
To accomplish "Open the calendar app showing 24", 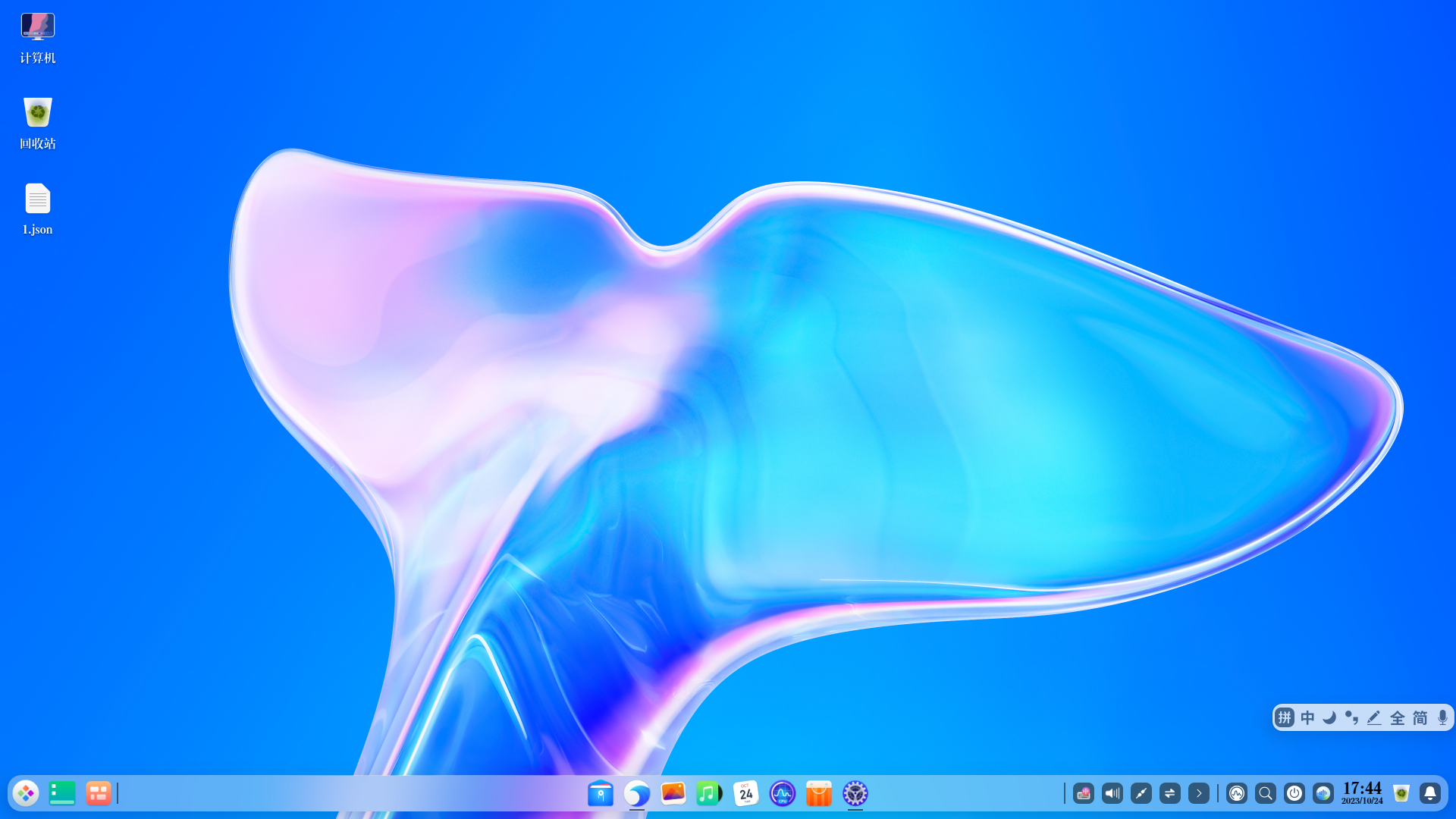I will [746, 793].
